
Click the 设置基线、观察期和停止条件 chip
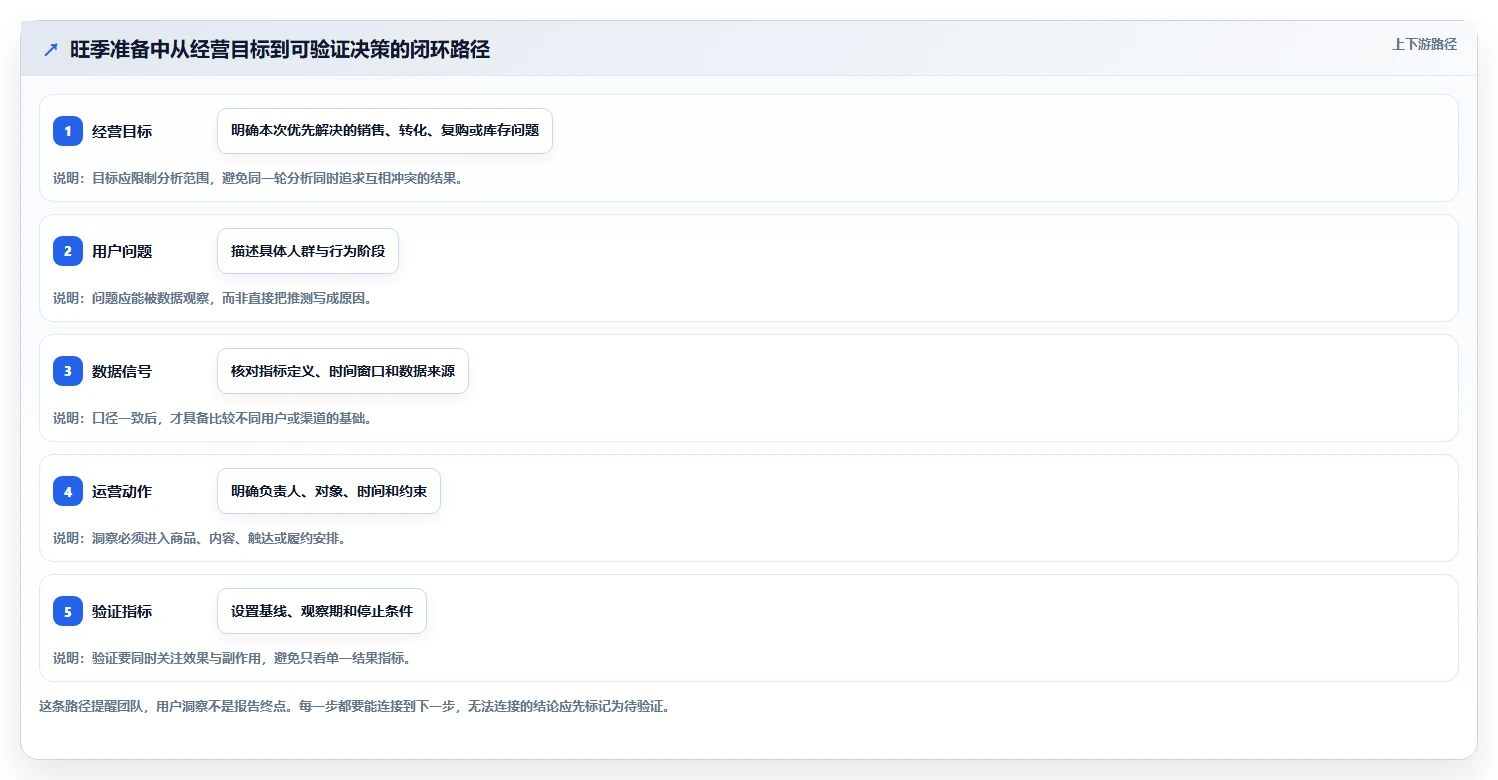[322, 611]
